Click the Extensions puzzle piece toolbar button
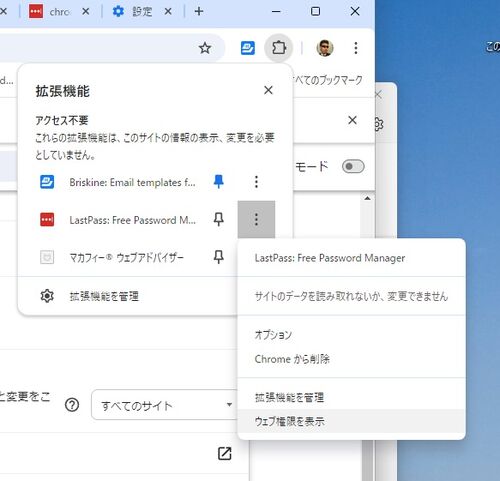The width and height of the screenshot is (500, 481). pos(279,48)
